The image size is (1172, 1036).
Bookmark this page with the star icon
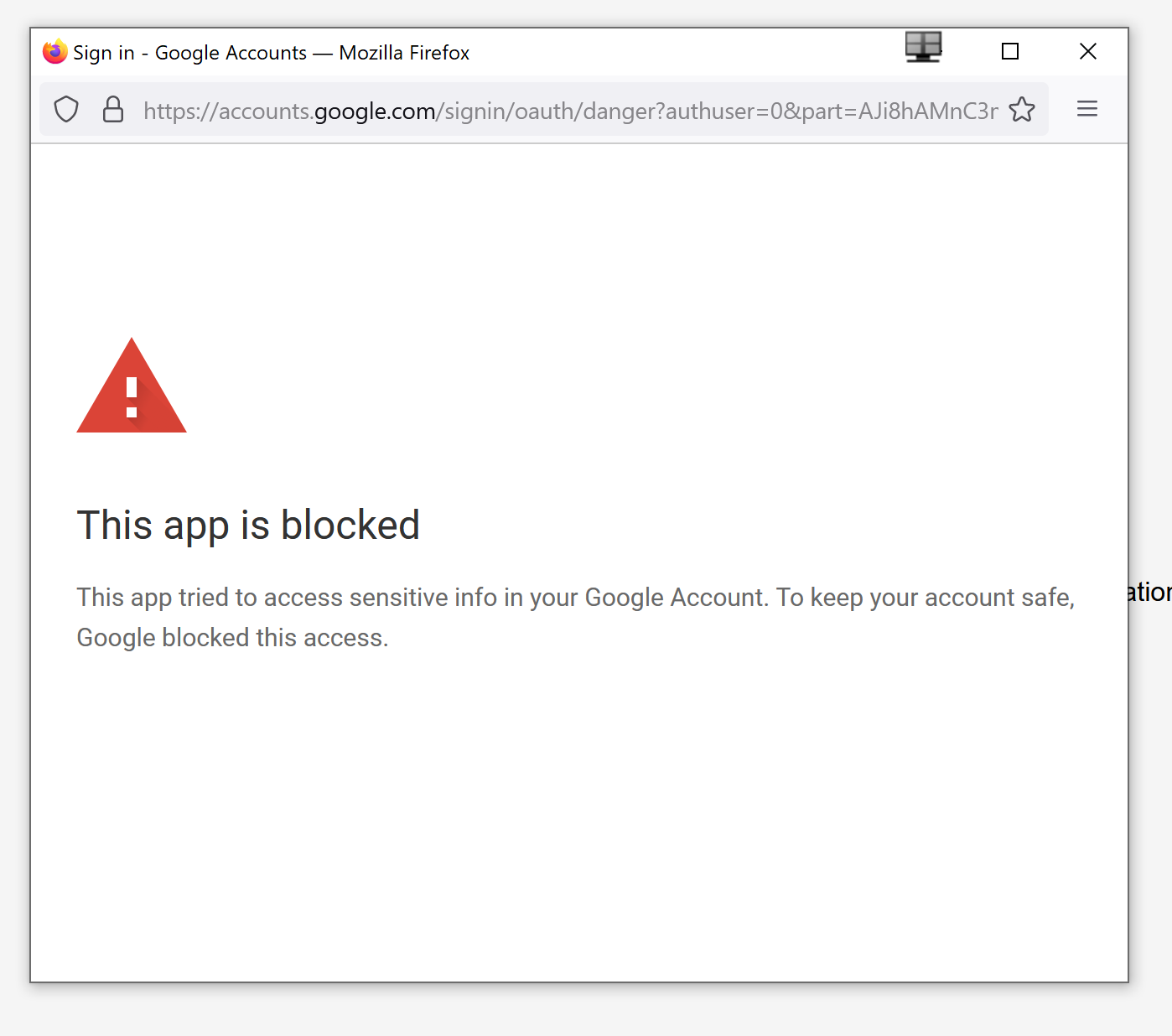[1021, 110]
